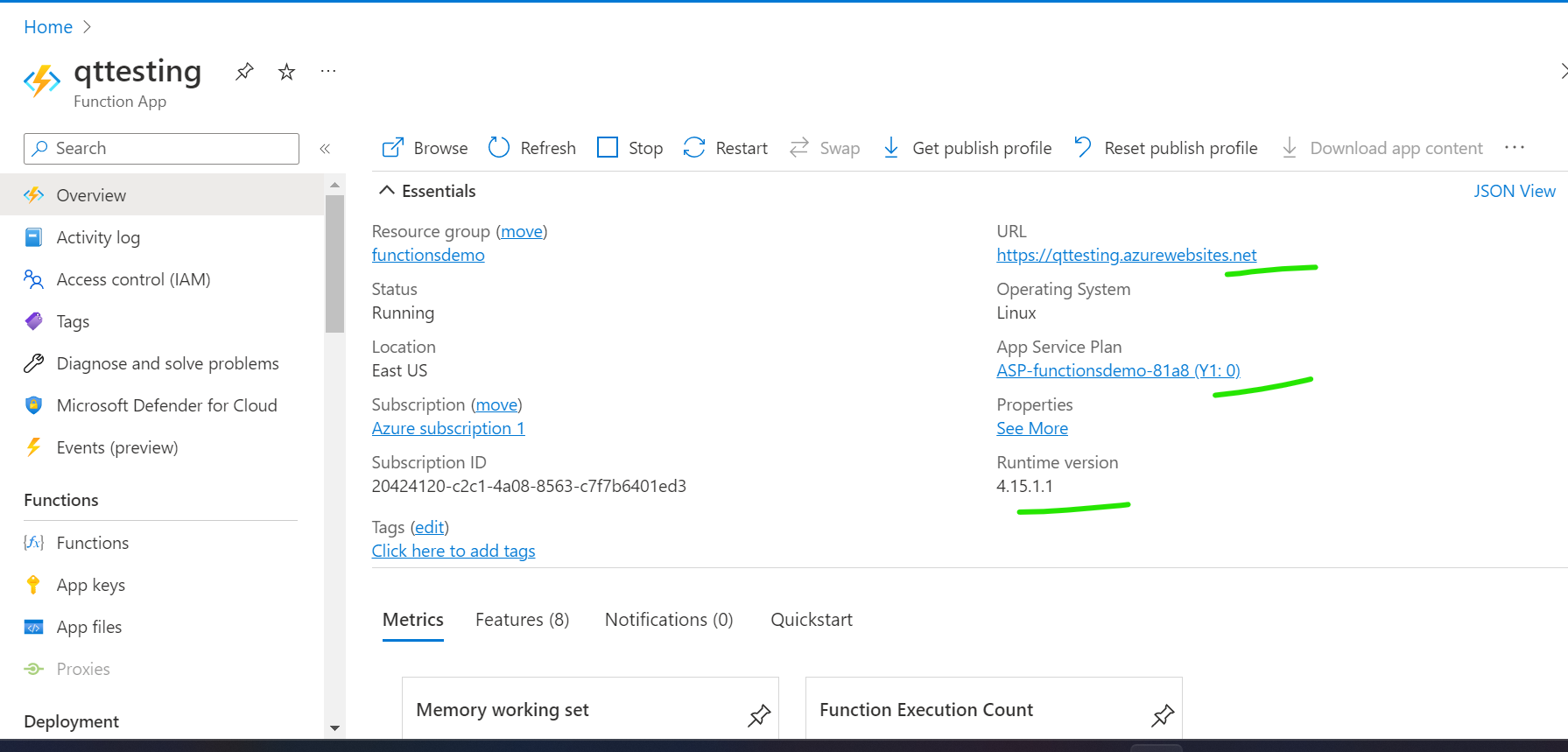Open JSON View
Screen dimensions: 1568x752
pyautogui.click(x=1515, y=191)
